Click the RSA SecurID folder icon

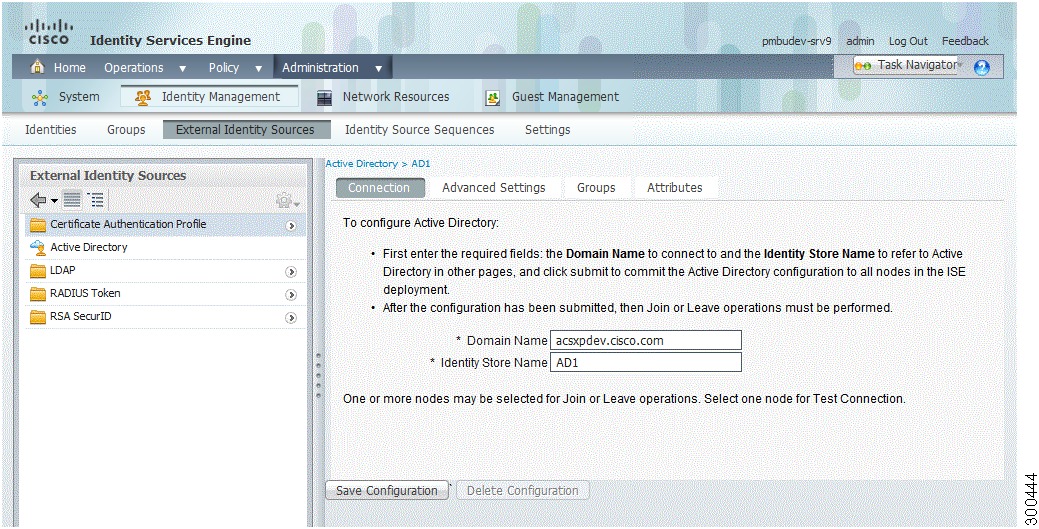click(38, 317)
